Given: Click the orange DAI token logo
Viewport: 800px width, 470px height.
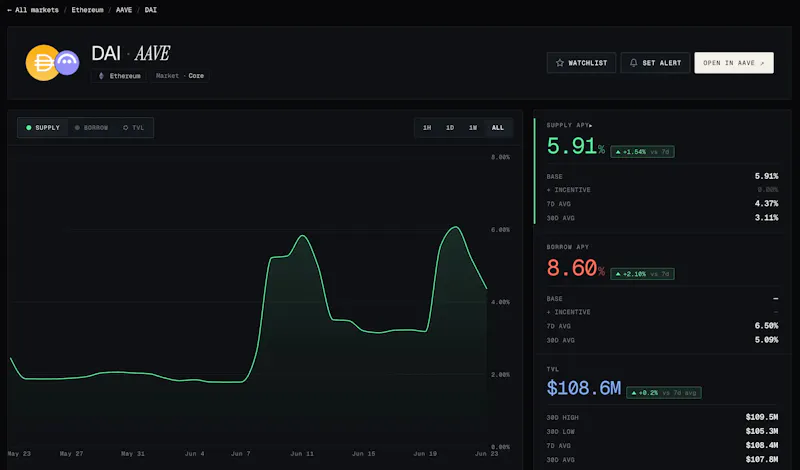Looking at the screenshot, I should (42, 63).
